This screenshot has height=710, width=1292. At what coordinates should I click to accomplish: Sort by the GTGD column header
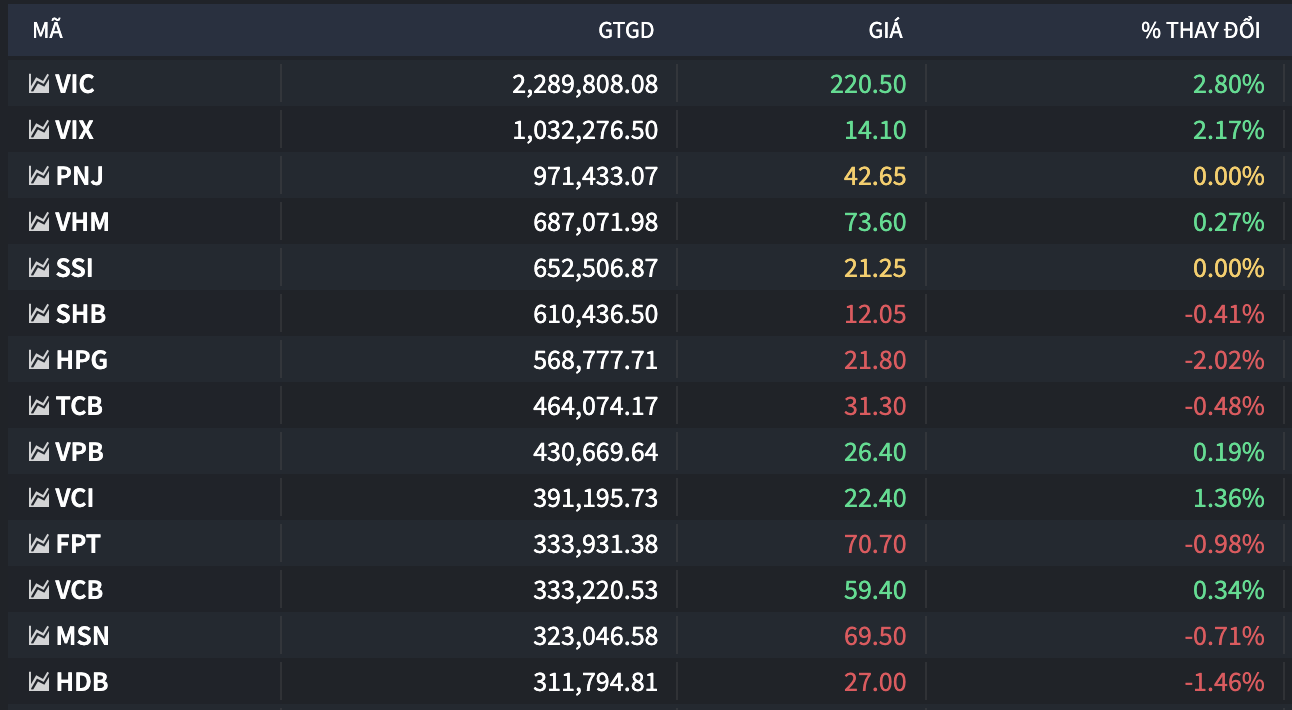[626, 30]
